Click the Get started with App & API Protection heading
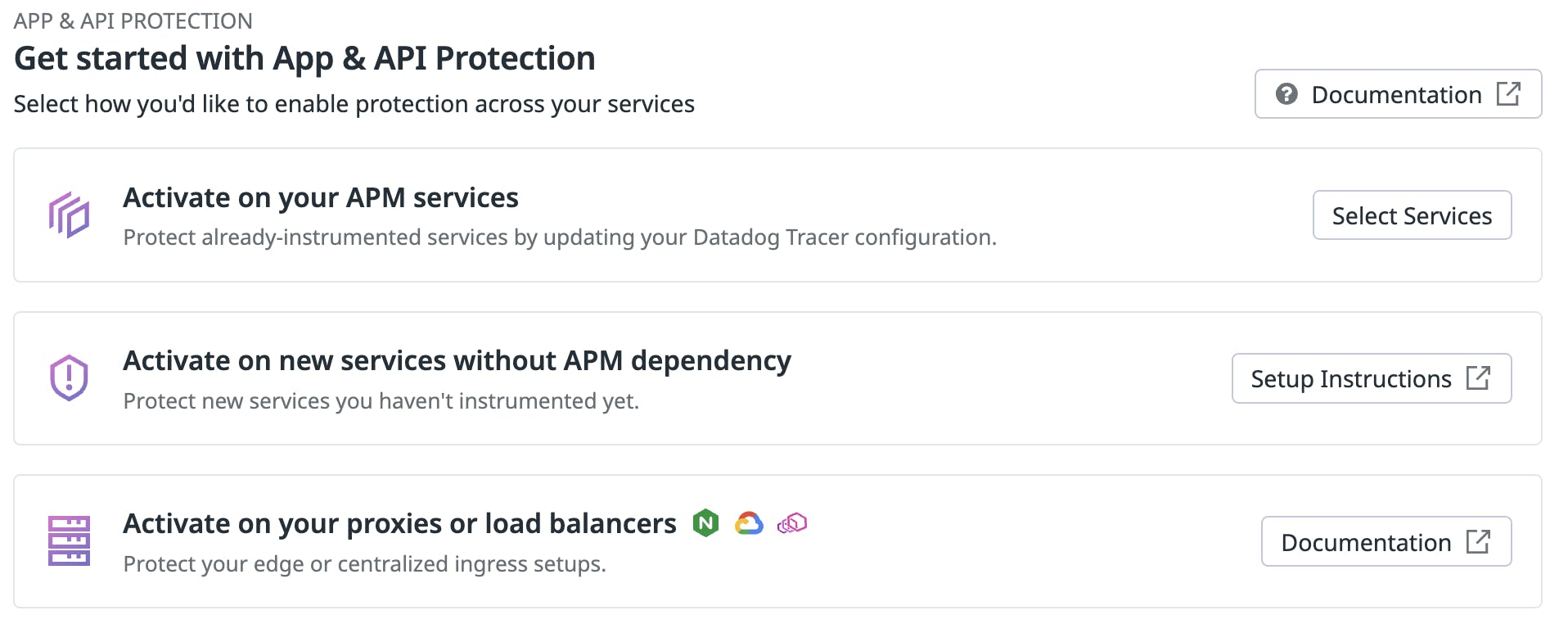1568x642 pixels. [x=304, y=57]
